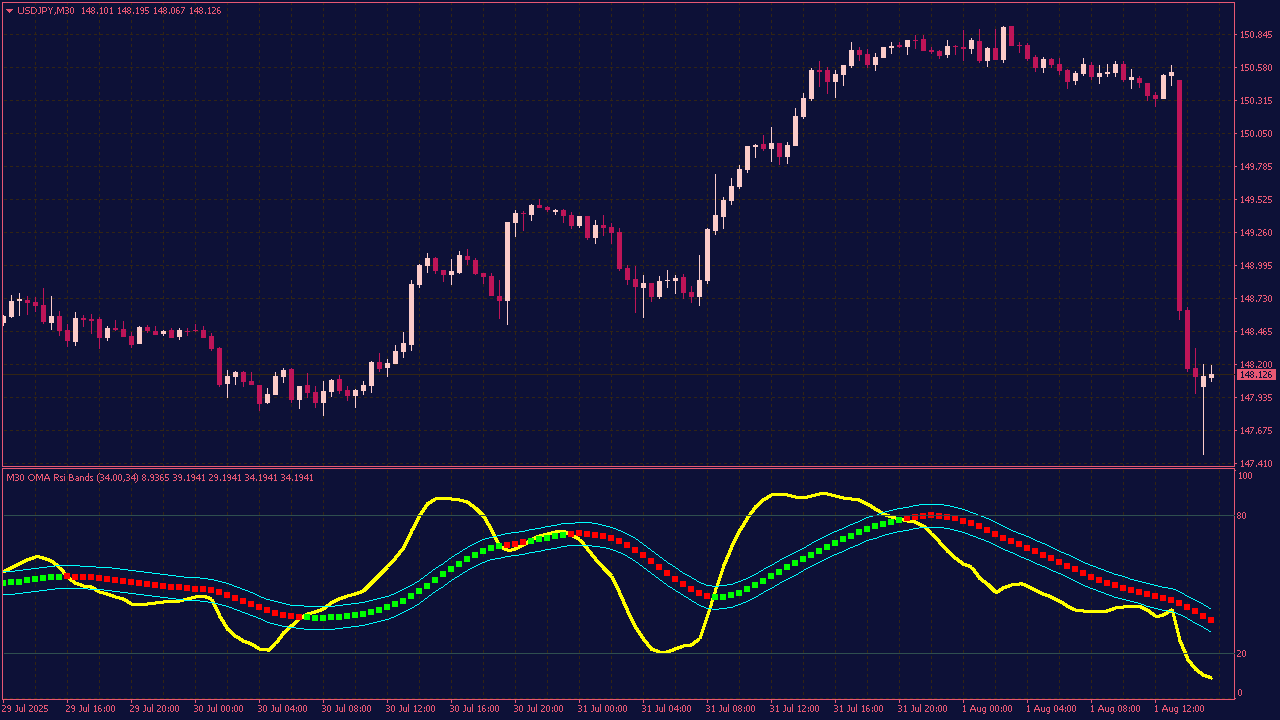Select the 29 Jul 2025 date label
This screenshot has height=720, width=1280.
click(24, 708)
